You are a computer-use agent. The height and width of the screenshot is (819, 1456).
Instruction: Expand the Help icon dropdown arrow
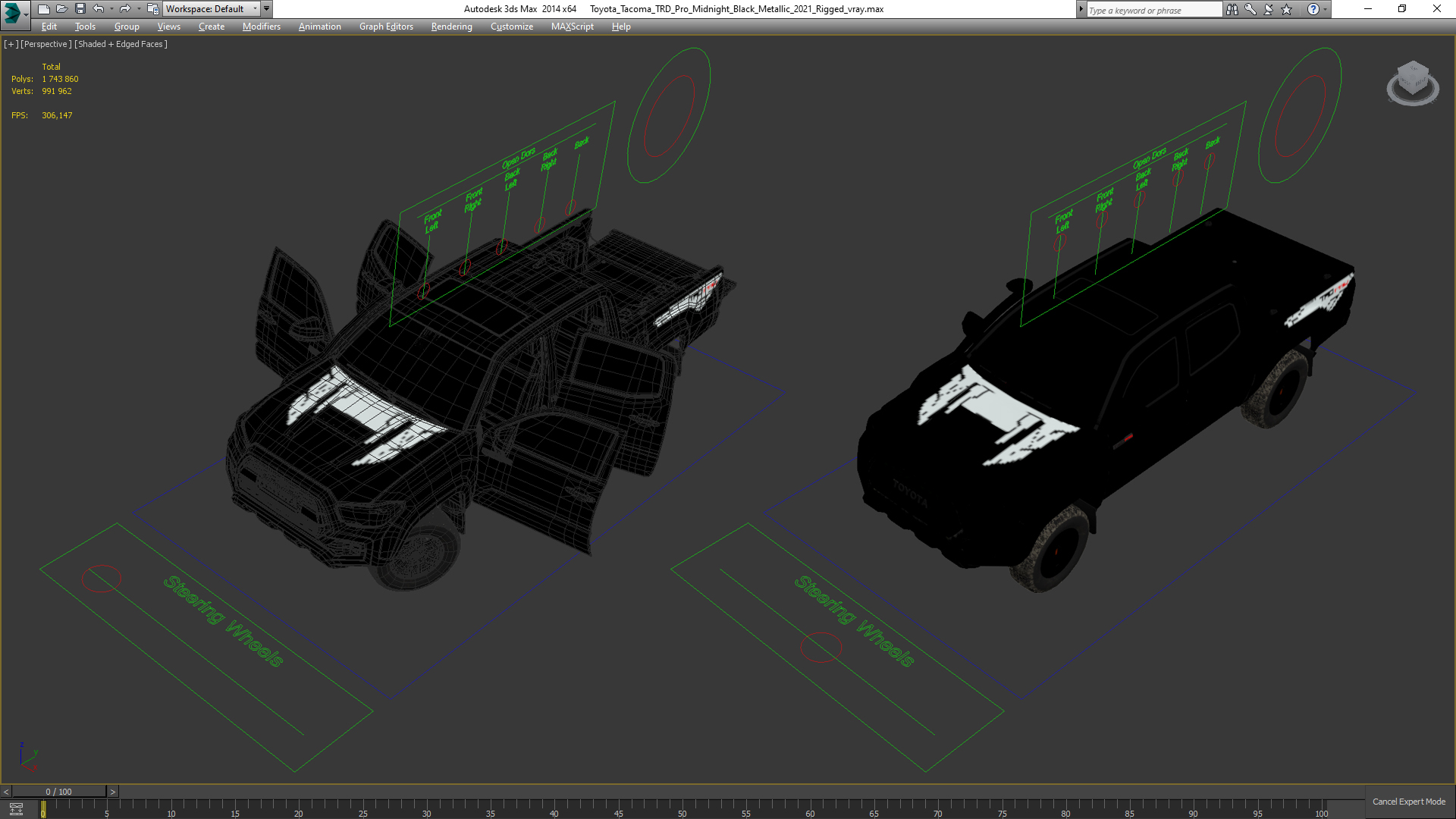pos(1325,9)
